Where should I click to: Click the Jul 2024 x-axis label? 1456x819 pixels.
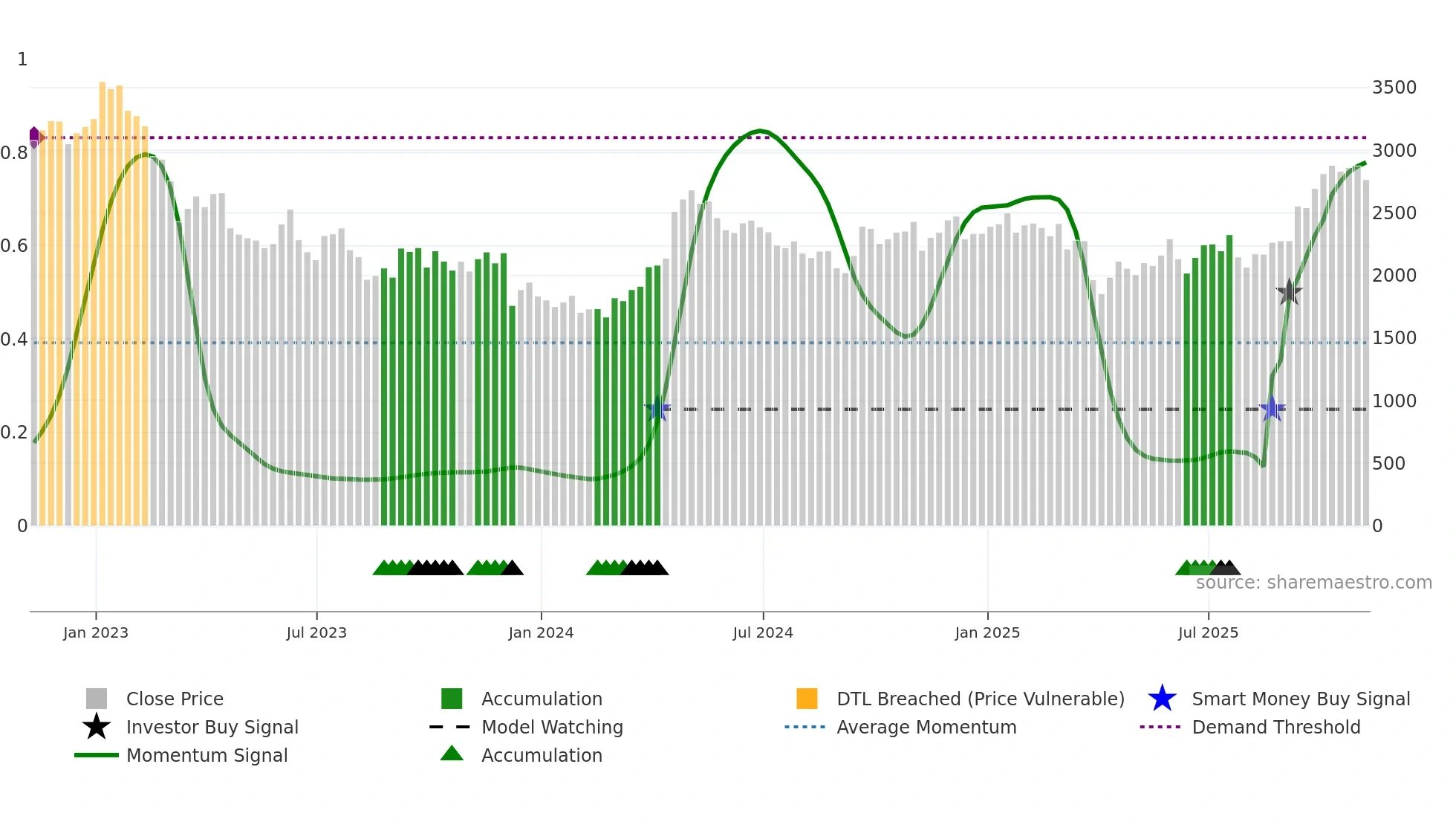click(x=763, y=632)
